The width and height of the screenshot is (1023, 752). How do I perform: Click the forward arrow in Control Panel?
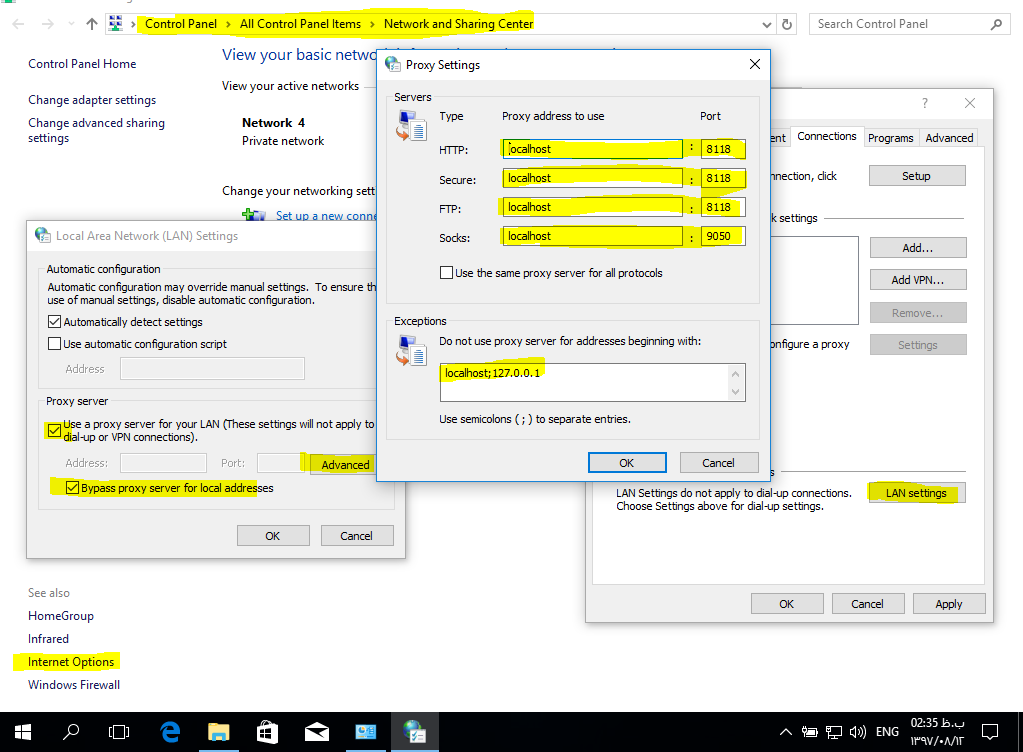pos(48,24)
